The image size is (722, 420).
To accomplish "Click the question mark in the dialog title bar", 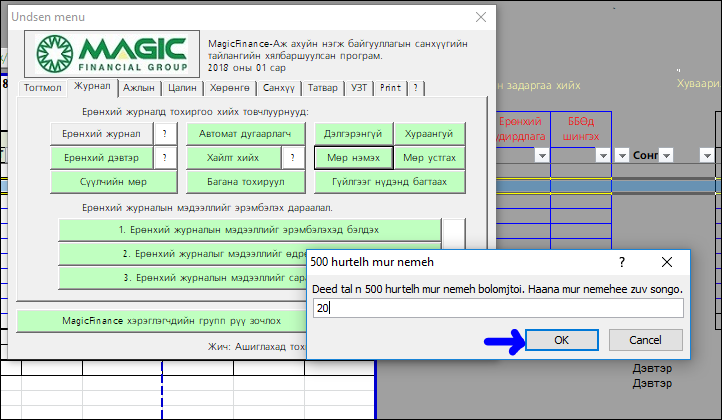I will tap(621, 262).
